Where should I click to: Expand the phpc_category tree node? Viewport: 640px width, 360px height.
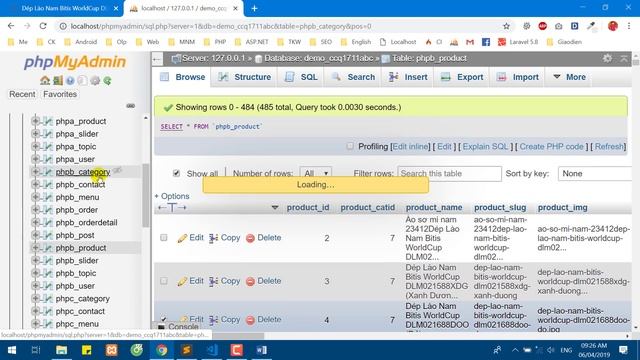[35, 298]
